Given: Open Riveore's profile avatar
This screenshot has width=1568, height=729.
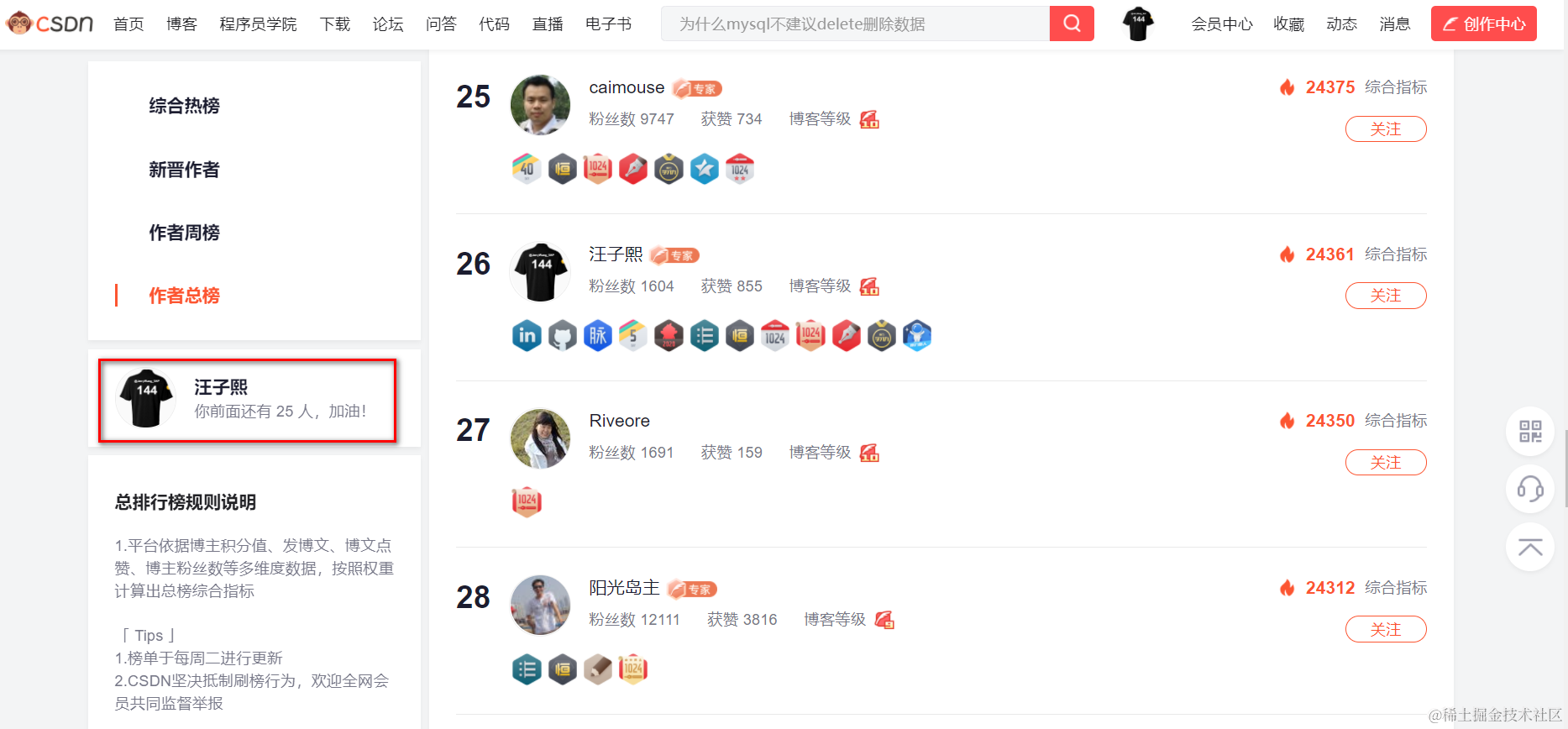Looking at the screenshot, I should 540,438.
